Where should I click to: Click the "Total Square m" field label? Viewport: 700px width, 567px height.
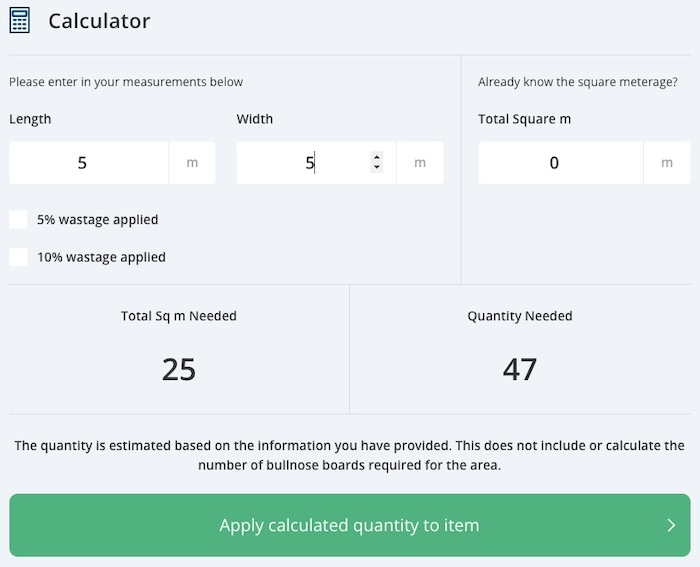click(x=524, y=119)
